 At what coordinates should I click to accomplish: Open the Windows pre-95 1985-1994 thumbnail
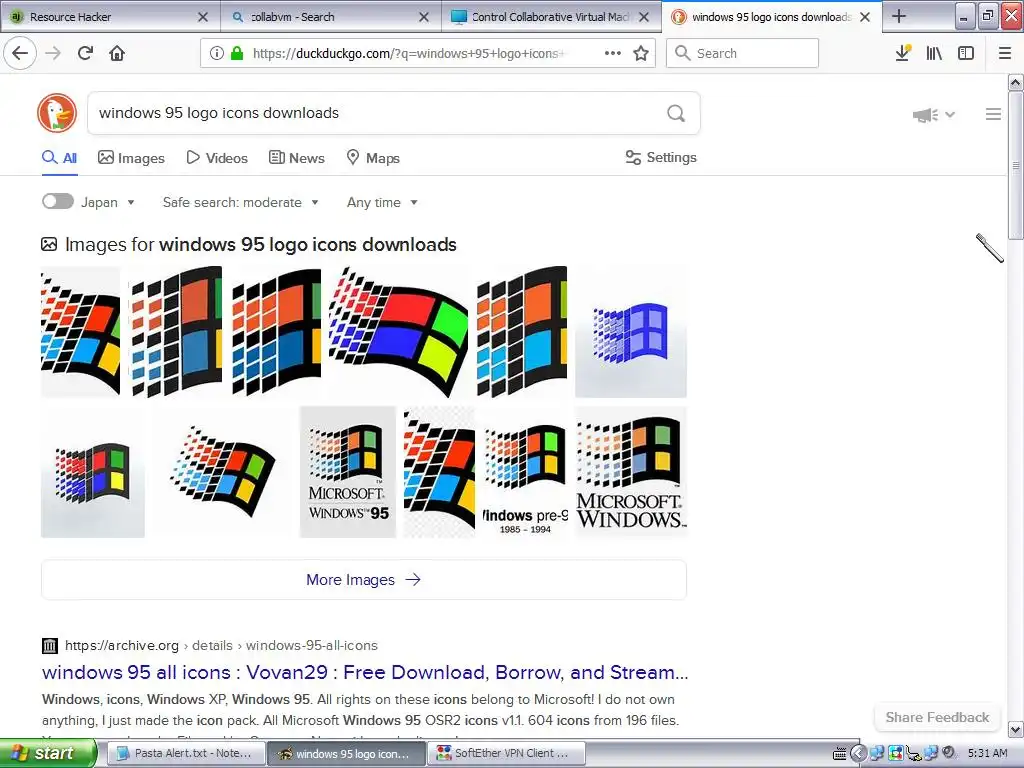pos(525,472)
